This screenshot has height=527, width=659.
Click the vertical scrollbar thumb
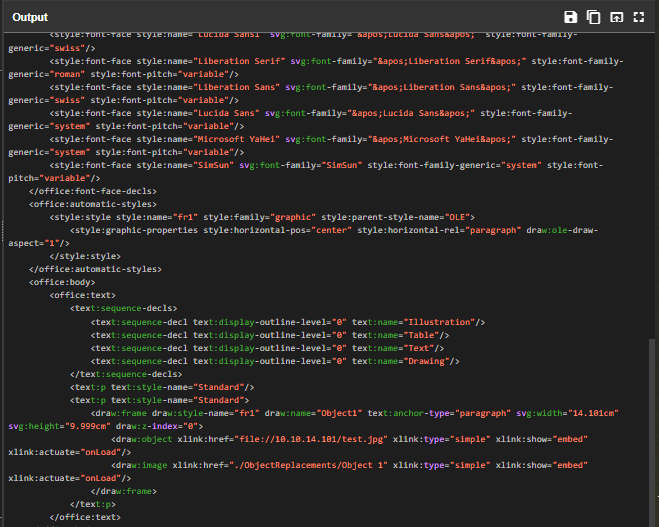point(653,430)
